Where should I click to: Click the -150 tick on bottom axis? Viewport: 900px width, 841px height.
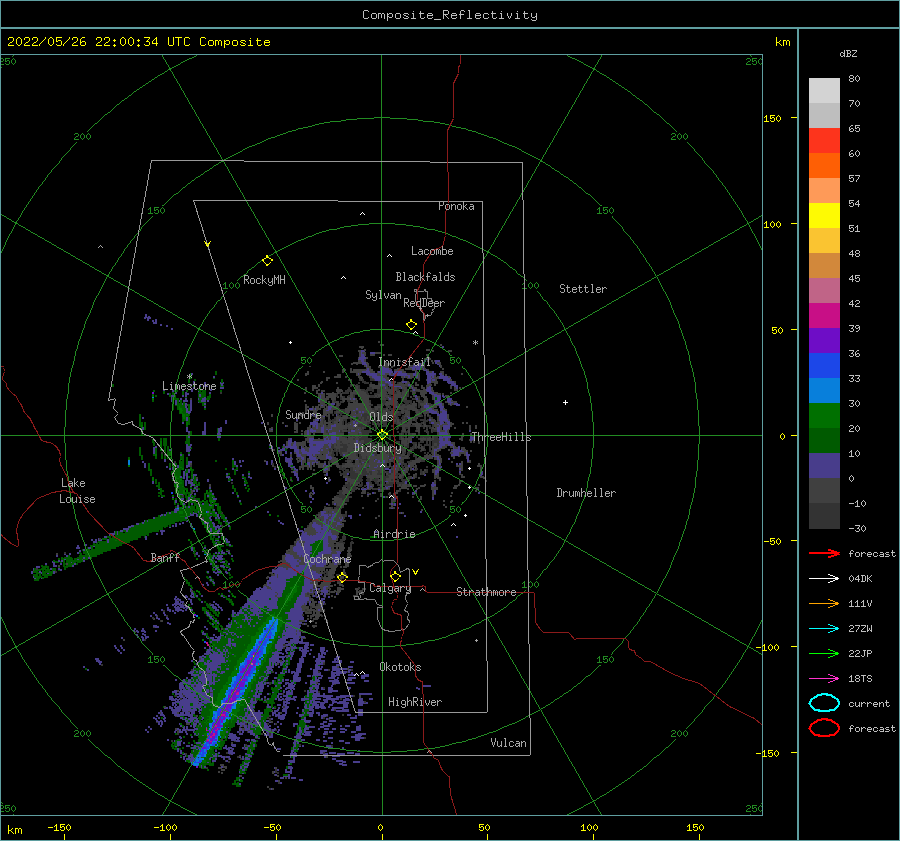tap(59, 827)
